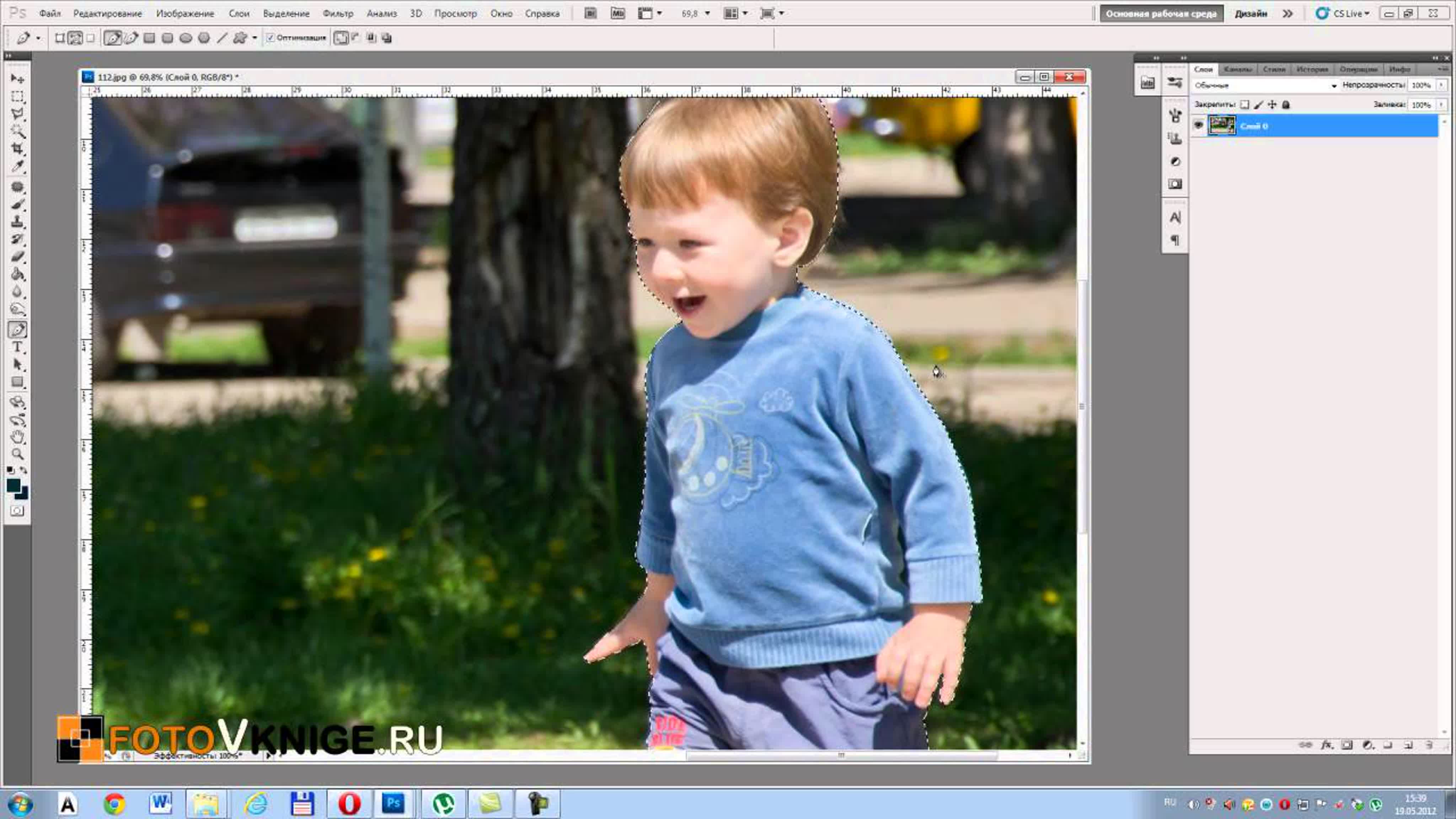Select the Custom Shape tool option

tap(240, 38)
